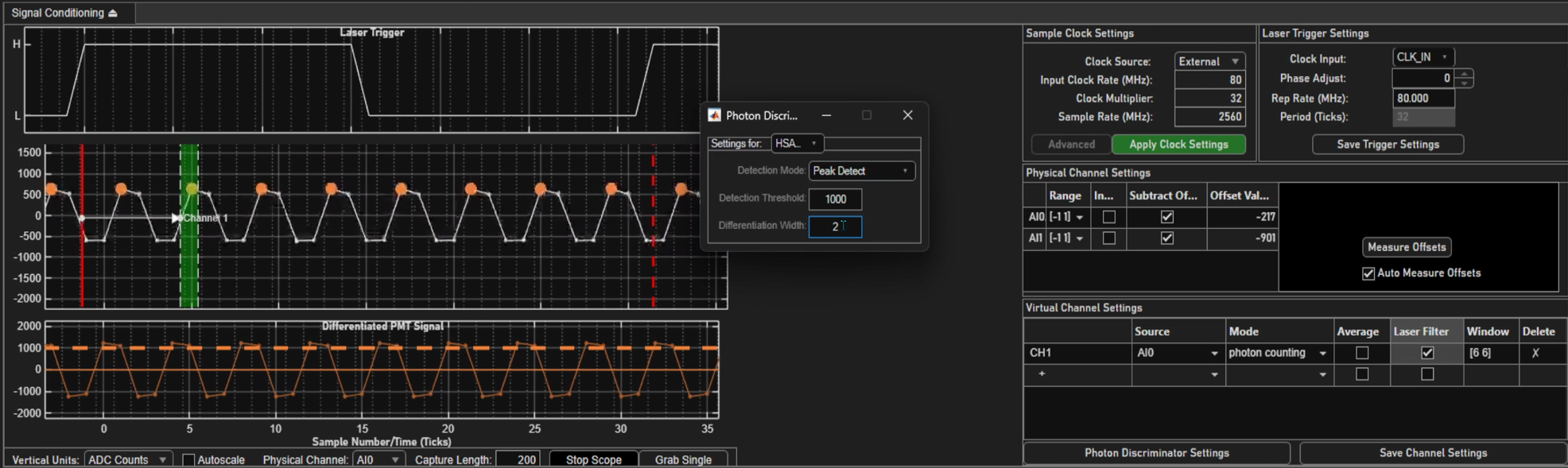Delete the CH1 virtual channel with X
This screenshot has width=1568, height=468.
1535,353
